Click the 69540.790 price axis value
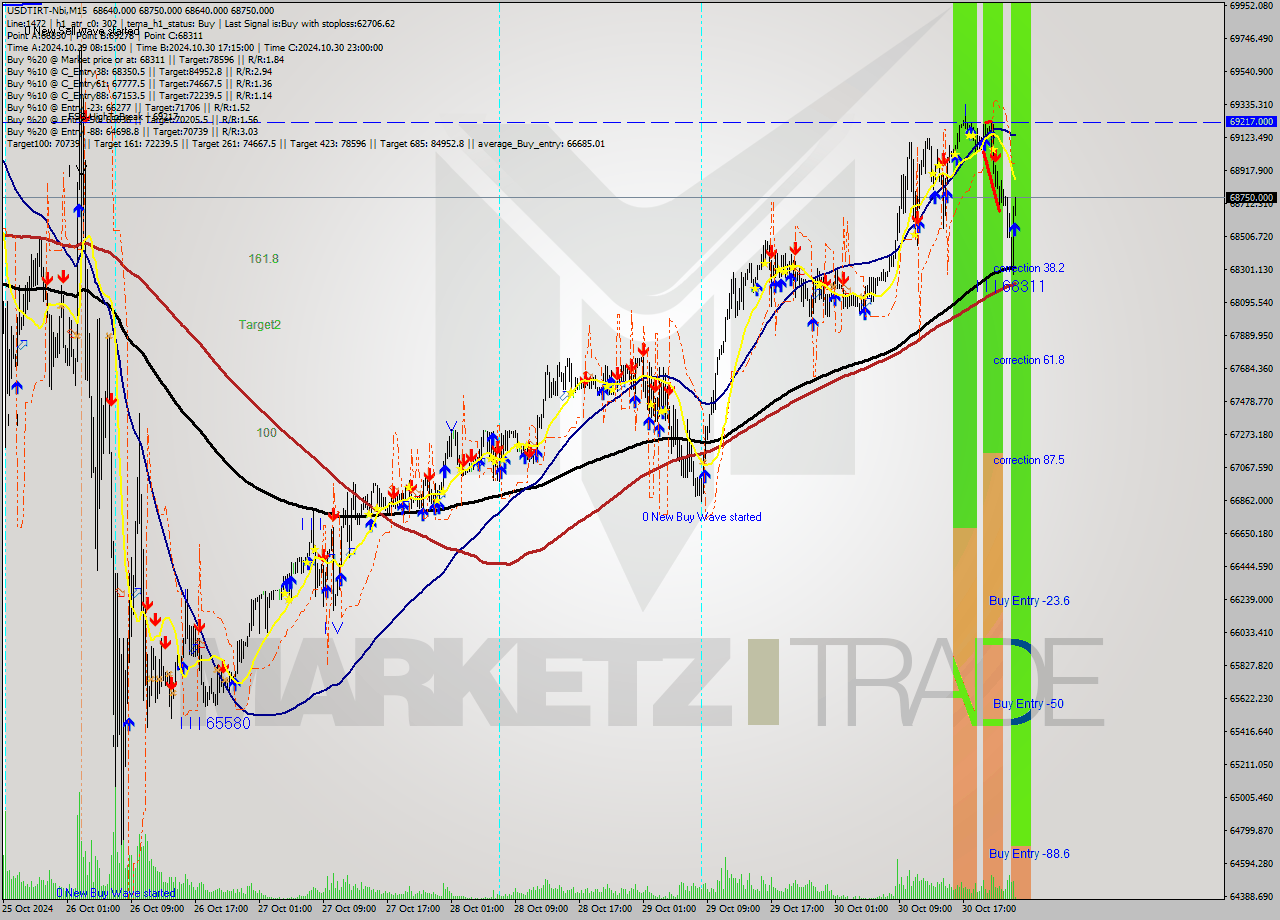The width and height of the screenshot is (1280, 920). click(1251, 72)
